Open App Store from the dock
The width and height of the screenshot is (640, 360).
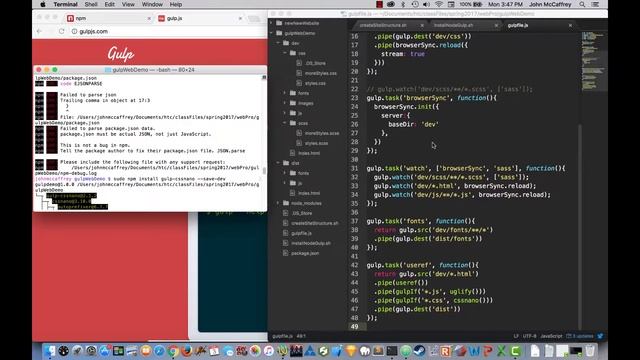(104, 351)
